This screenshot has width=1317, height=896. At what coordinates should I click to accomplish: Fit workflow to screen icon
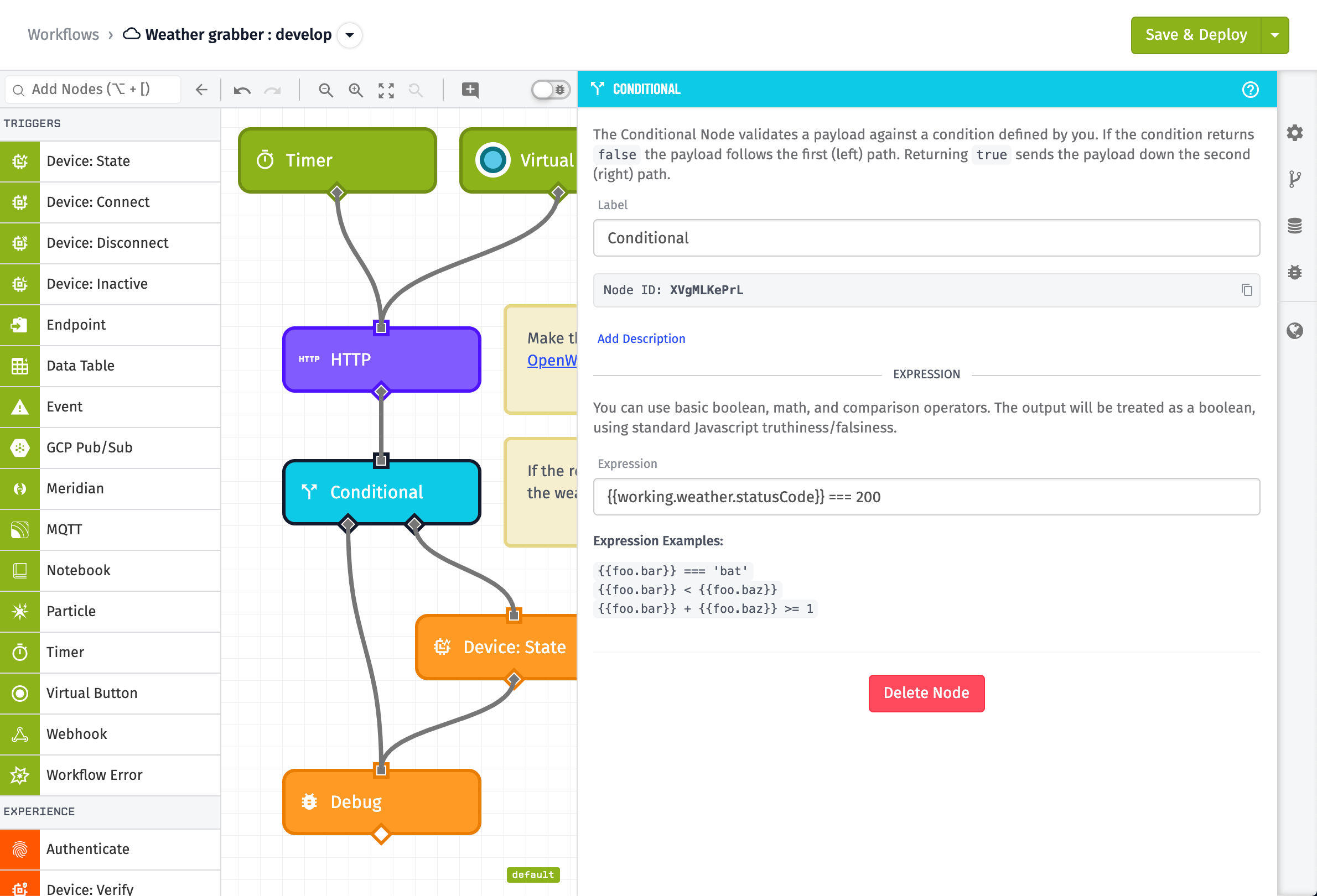(x=386, y=90)
